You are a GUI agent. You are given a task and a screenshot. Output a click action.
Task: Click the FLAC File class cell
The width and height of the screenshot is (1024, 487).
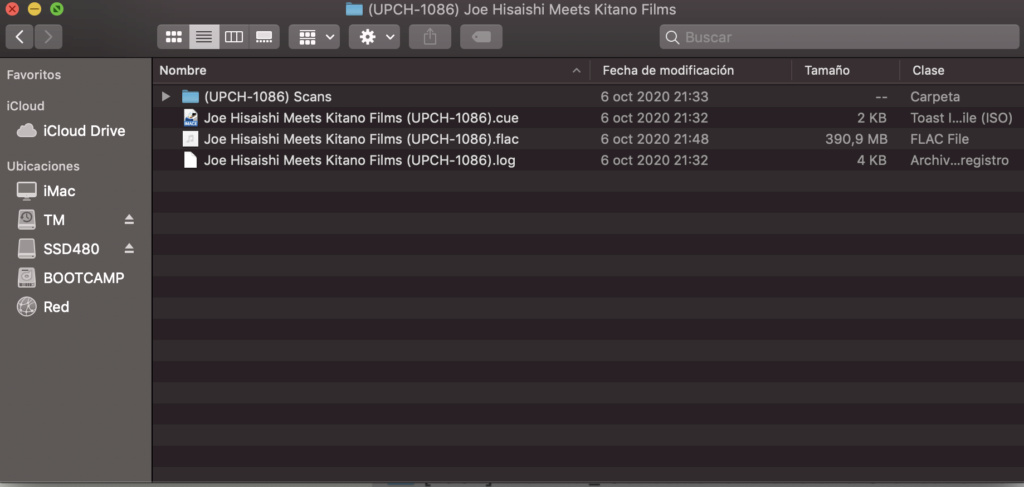(940, 139)
